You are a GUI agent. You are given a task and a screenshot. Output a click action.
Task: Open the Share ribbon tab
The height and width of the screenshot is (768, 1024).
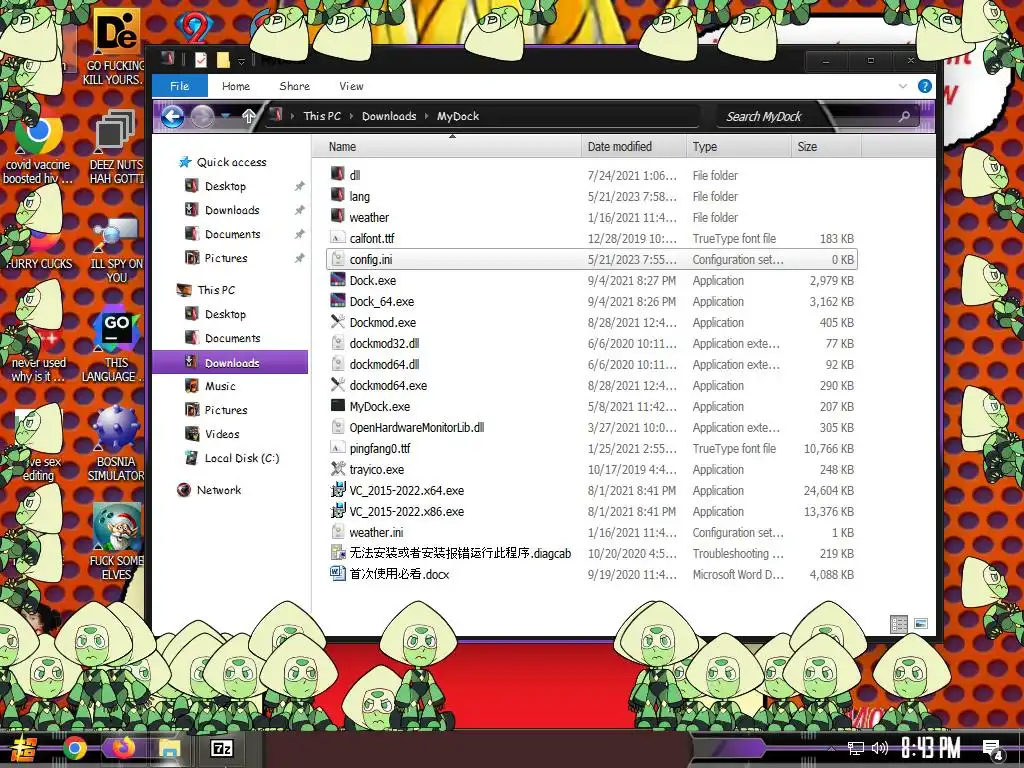pyautogui.click(x=295, y=86)
